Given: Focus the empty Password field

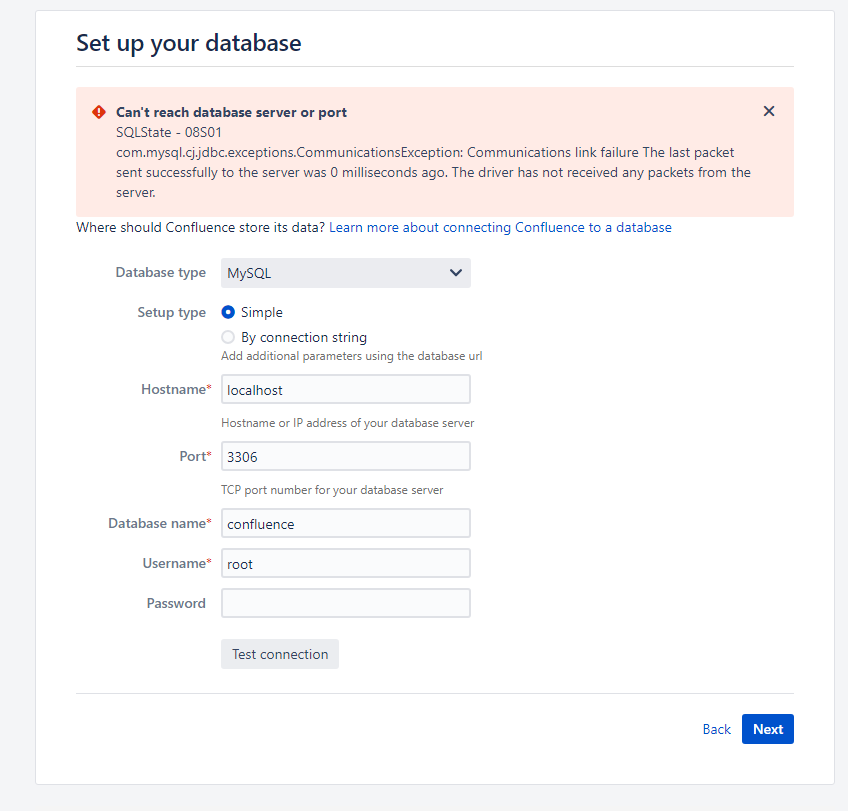Looking at the screenshot, I should [x=346, y=603].
